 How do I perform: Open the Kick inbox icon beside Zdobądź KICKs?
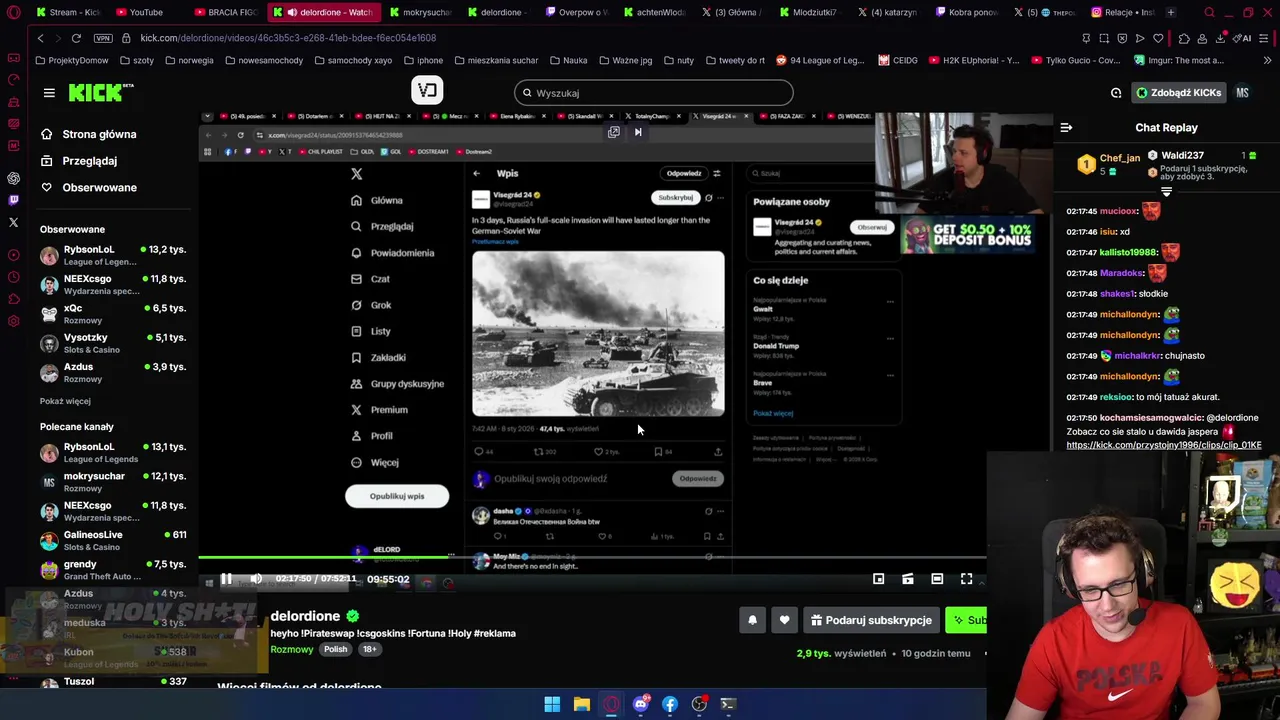tap(1116, 93)
